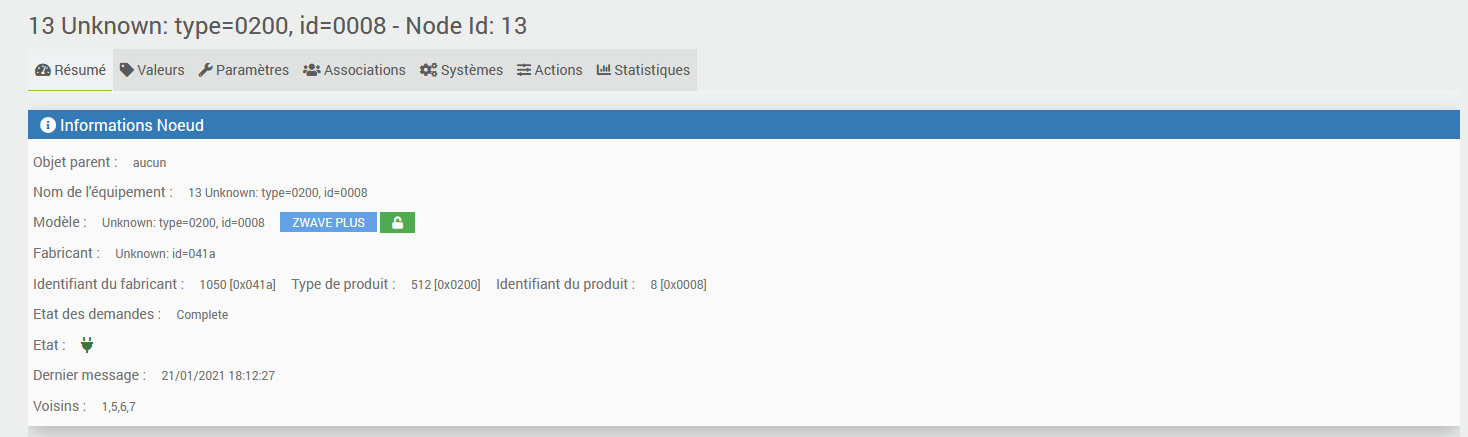Screen dimensions: 1468x437
Task: Click the users icon beside Associations
Action: [x=311, y=70]
